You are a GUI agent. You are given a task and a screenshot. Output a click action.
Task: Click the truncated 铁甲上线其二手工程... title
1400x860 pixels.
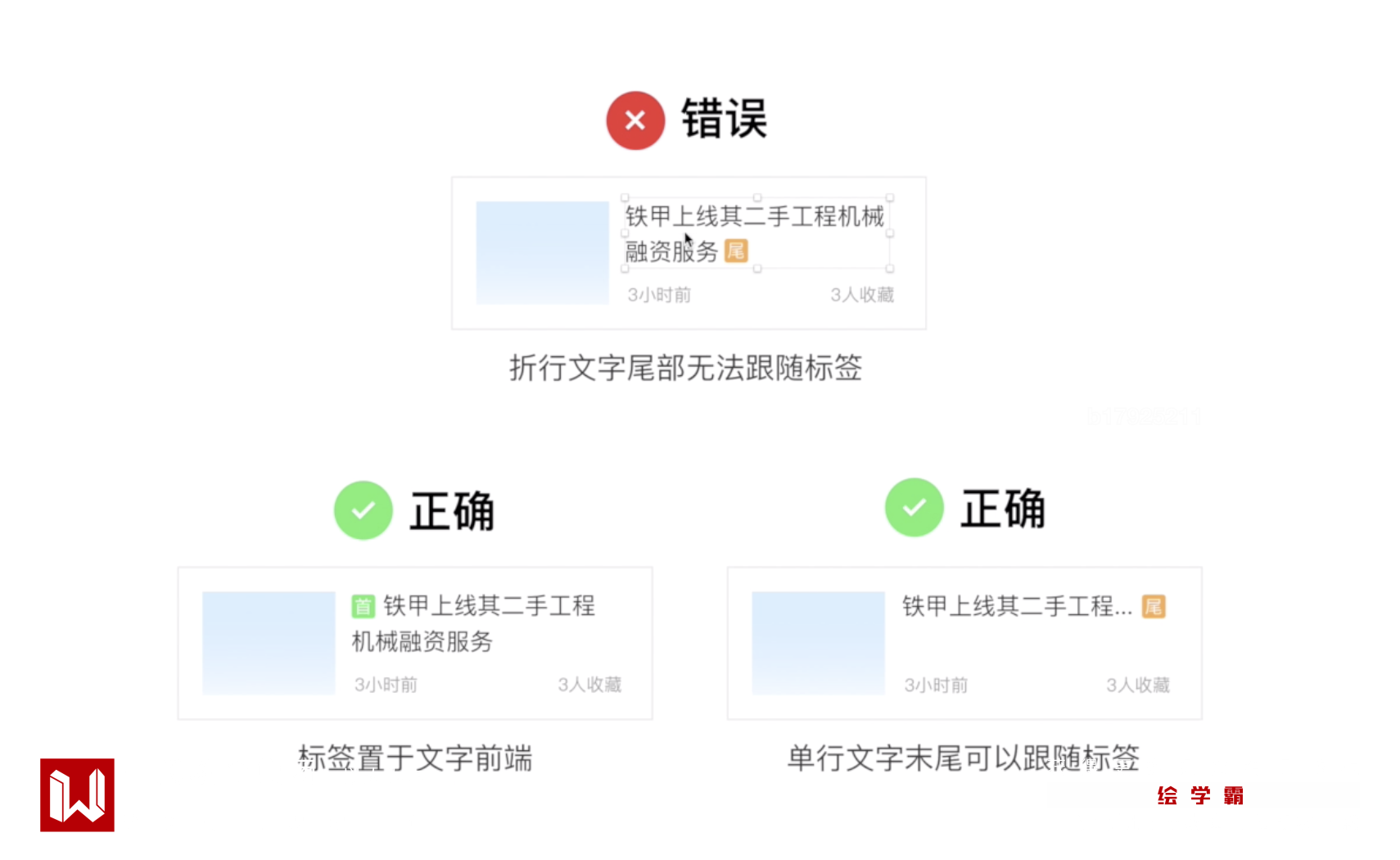[1017, 606]
